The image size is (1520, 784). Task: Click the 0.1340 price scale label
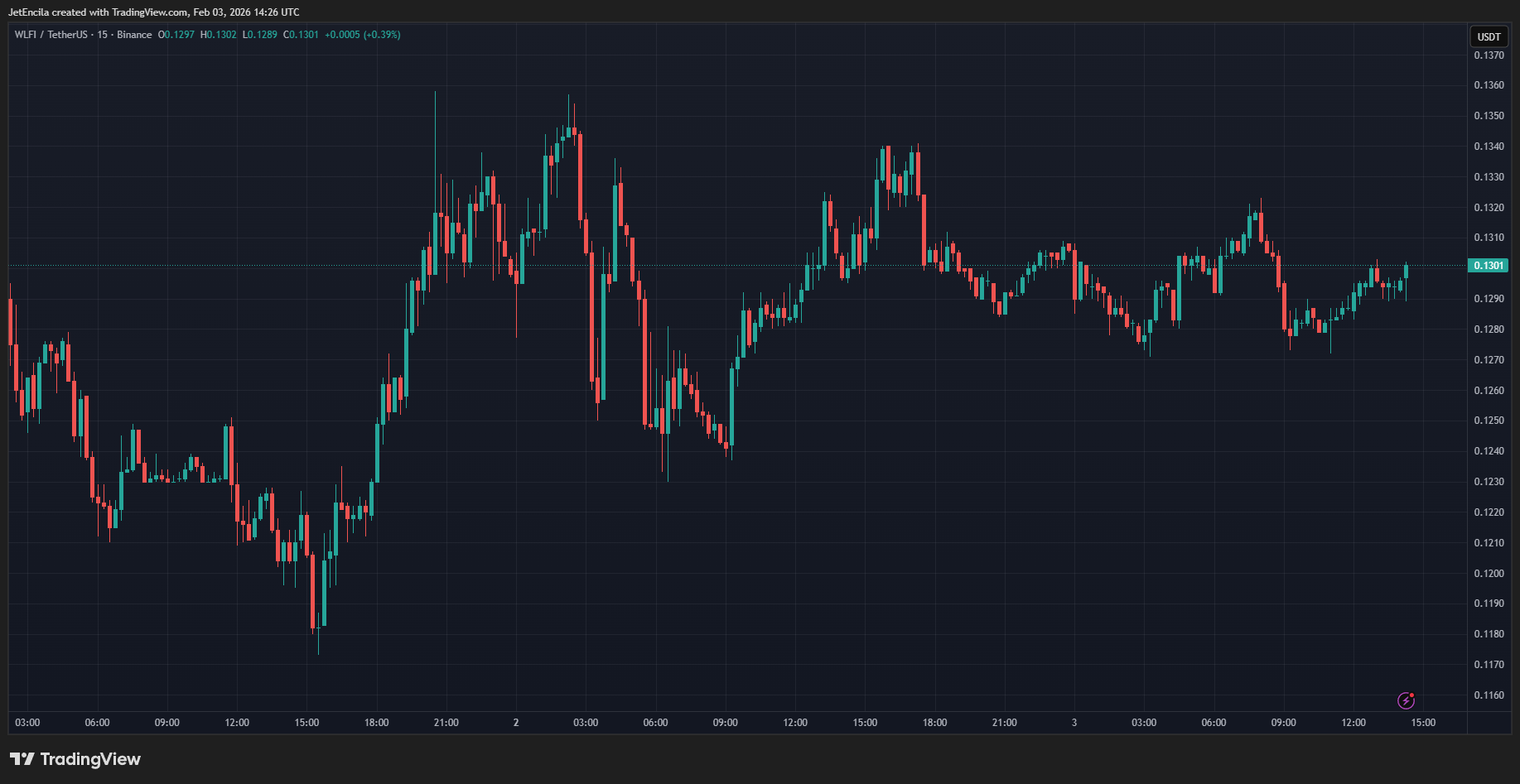(x=1489, y=147)
